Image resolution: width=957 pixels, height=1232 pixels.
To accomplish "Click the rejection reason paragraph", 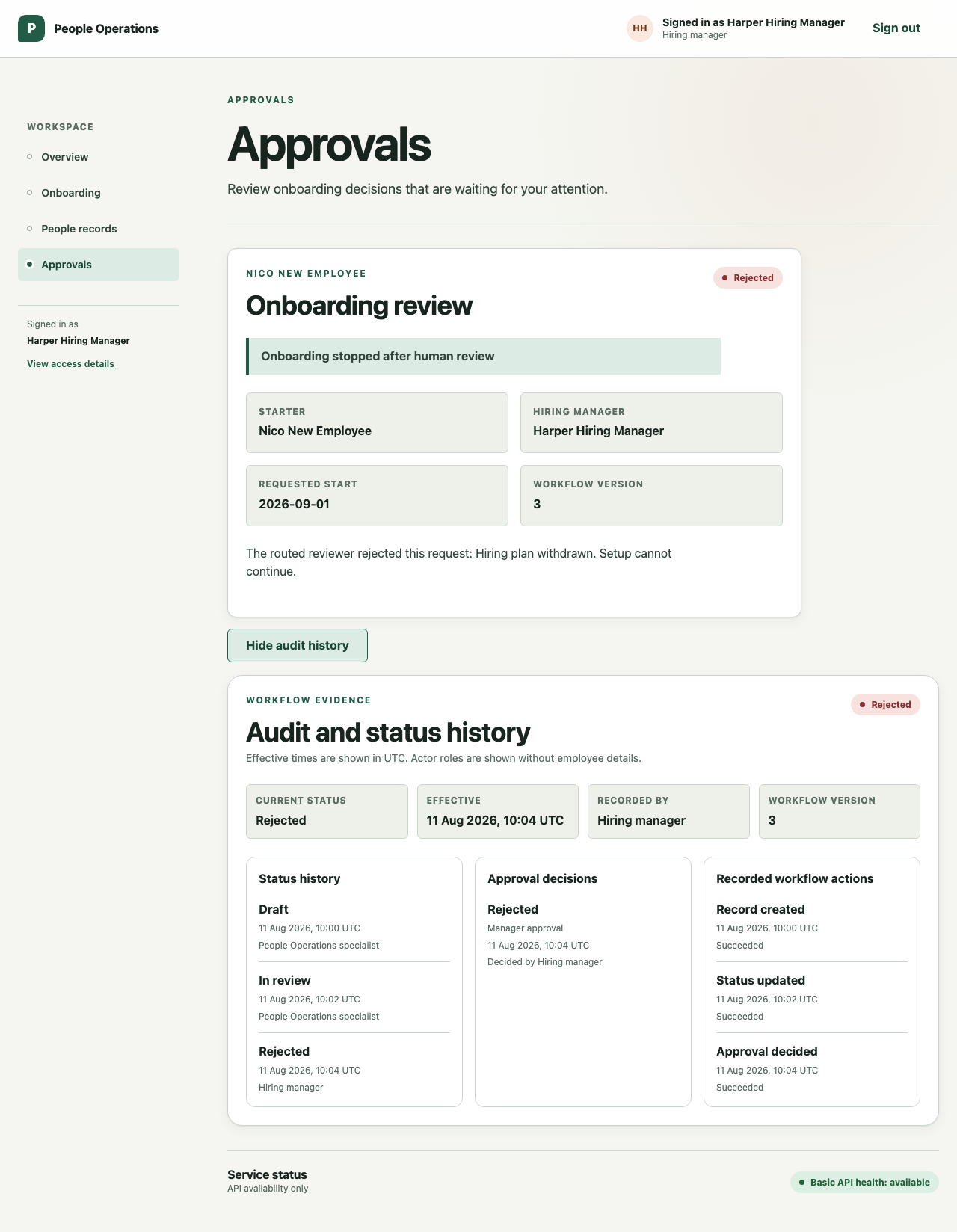I will [x=458, y=563].
